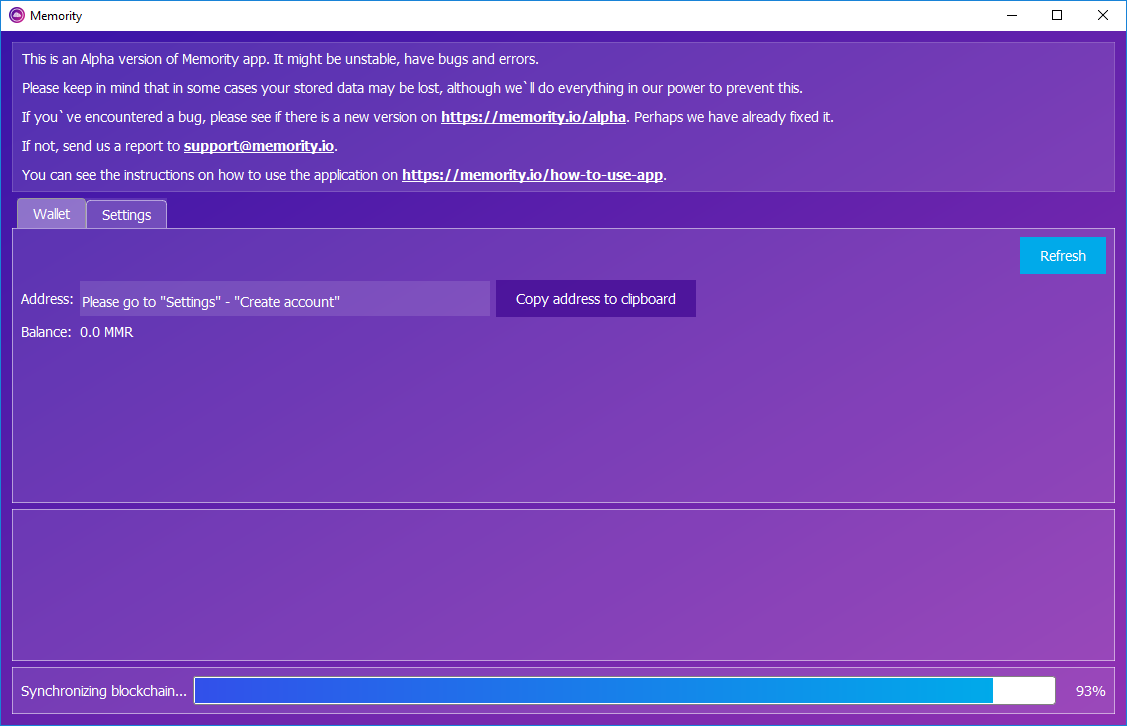Click the Memority title text
The height and width of the screenshot is (726, 1127).
point(56,16)
